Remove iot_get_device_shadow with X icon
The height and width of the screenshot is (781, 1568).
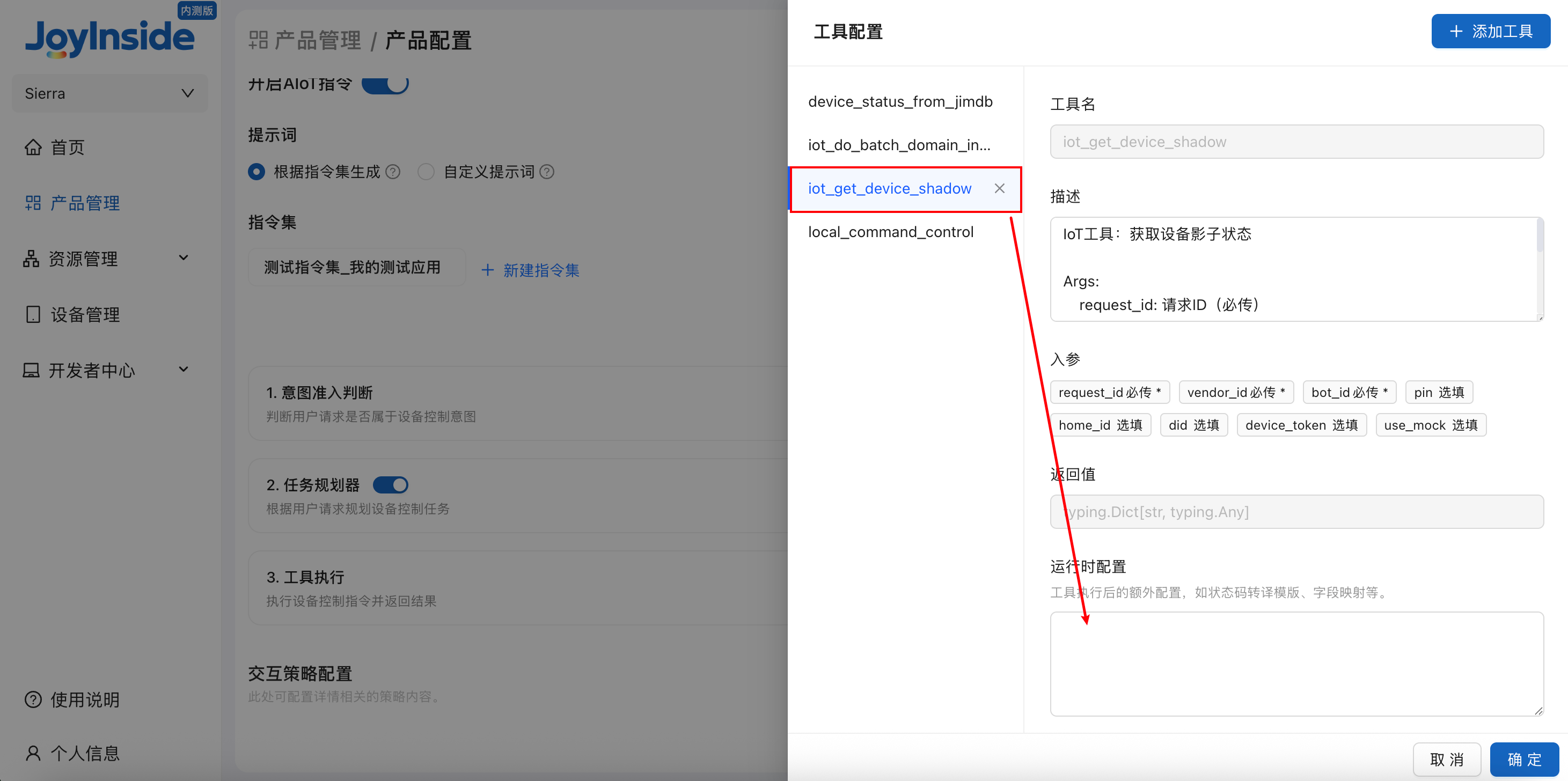[x=1000, y=189]
